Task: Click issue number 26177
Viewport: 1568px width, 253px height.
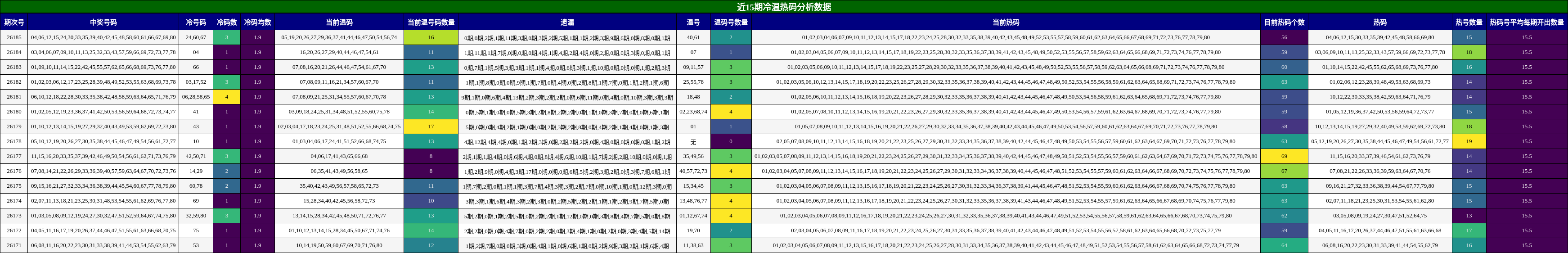Action: pos(14,156)
